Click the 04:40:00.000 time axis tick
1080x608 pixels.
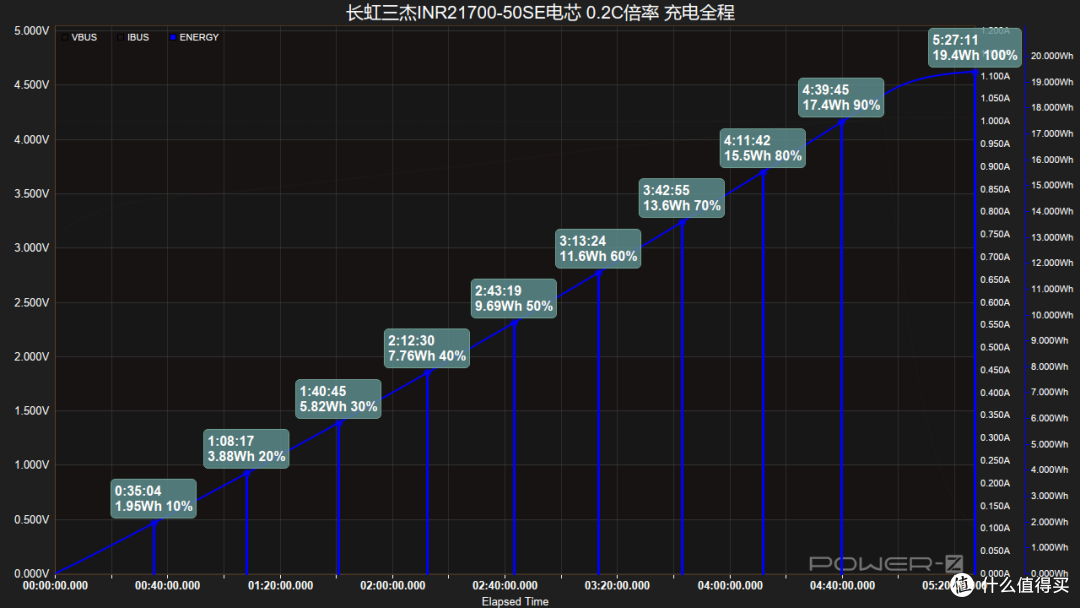click(x=842, y=585)
